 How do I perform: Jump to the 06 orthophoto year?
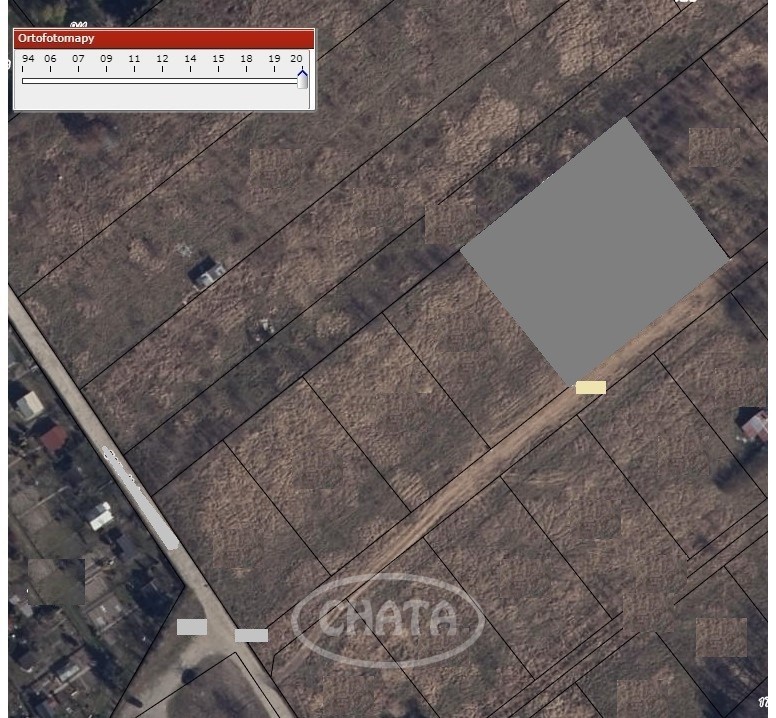pos(50,58)
